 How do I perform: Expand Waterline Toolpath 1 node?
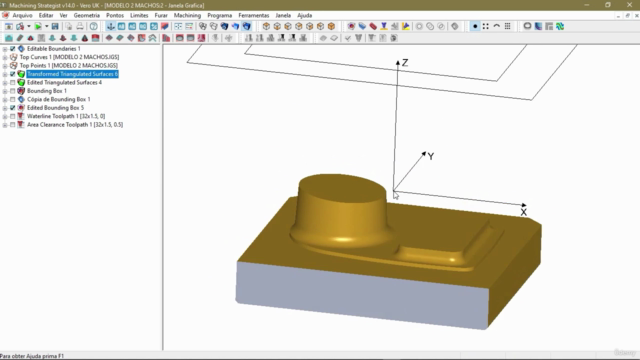tap(5, 116)
